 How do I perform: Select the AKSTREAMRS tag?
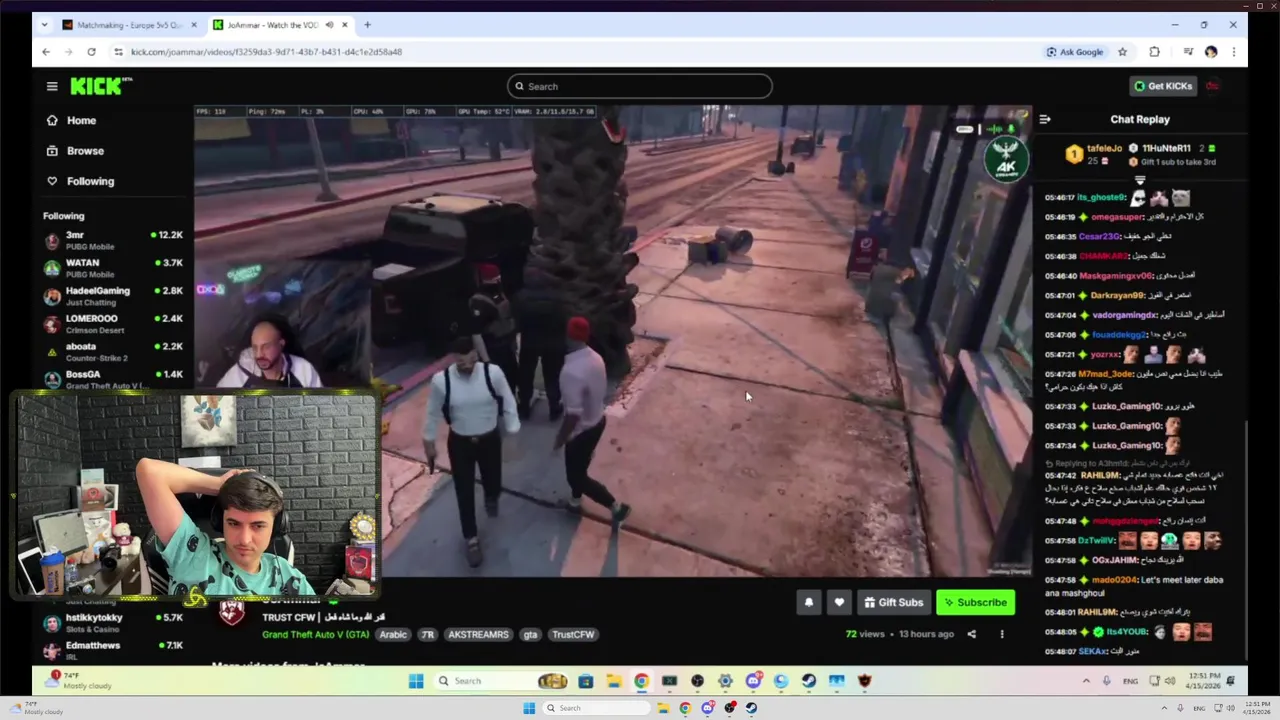pyautogui.click(x=478, y=634)
